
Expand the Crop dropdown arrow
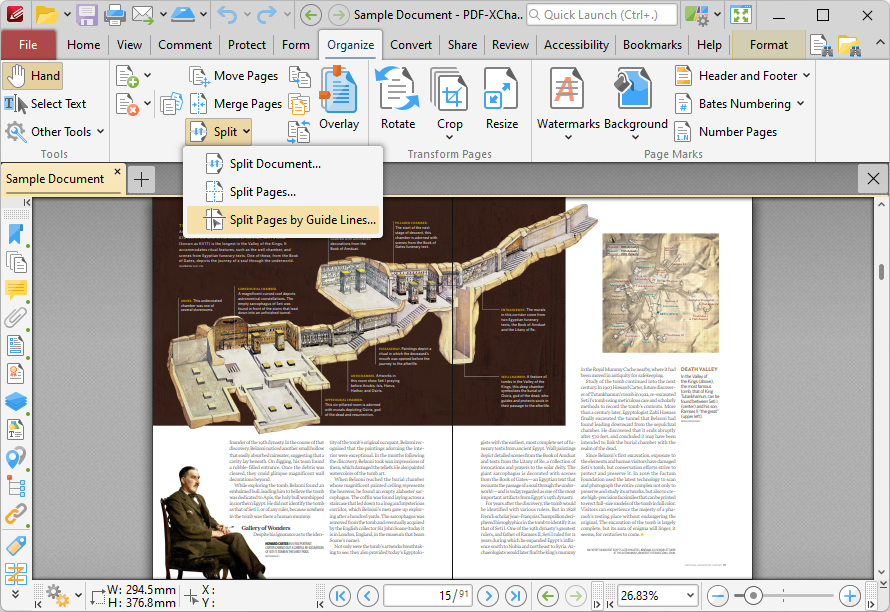pyautogui.click(x=450, y=137)
